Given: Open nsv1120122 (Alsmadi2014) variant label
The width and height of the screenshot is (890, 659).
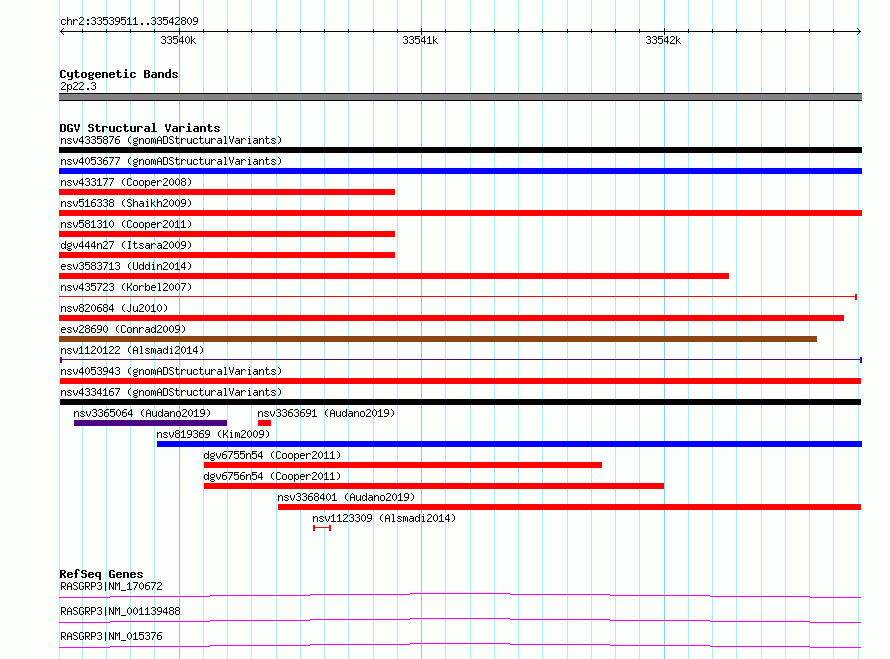Looking at the screenshot, I should (132, 350).
